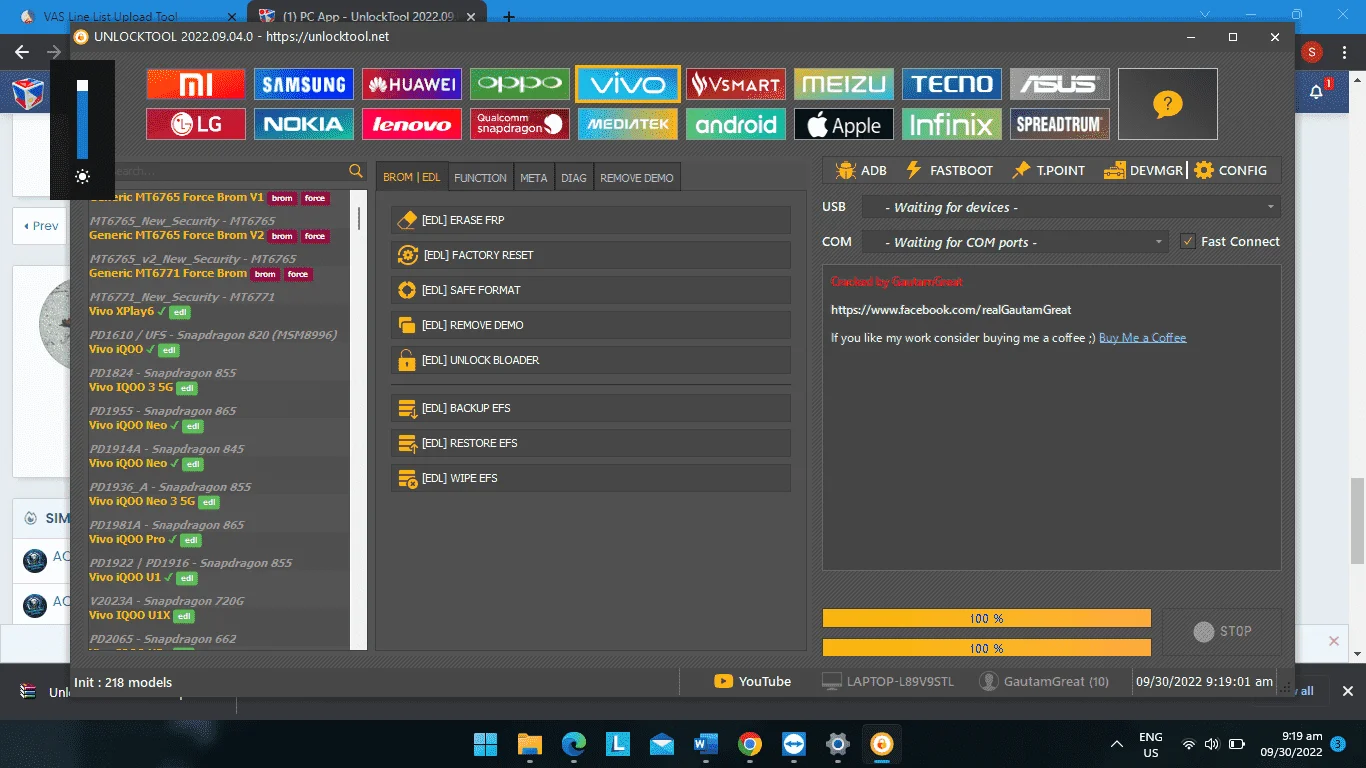Run [EDL] UNLOCK BLOADER
1366x768 pixels.
(x=590, y=360)
